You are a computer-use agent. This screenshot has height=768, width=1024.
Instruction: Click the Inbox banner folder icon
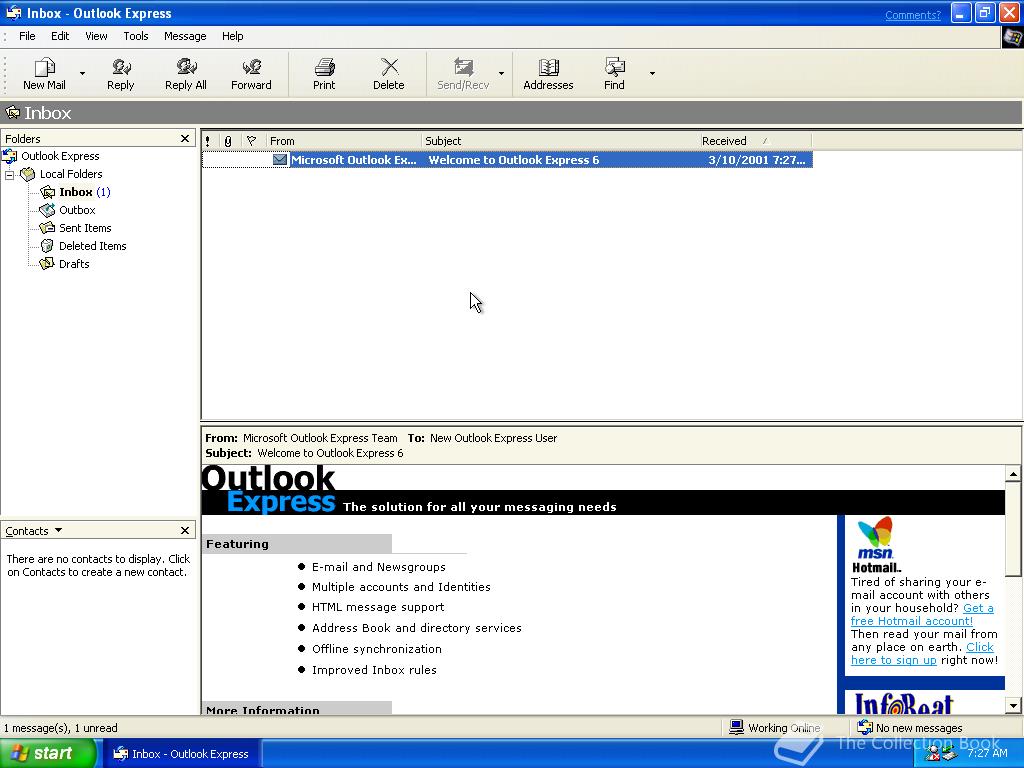tap(13, 112)
